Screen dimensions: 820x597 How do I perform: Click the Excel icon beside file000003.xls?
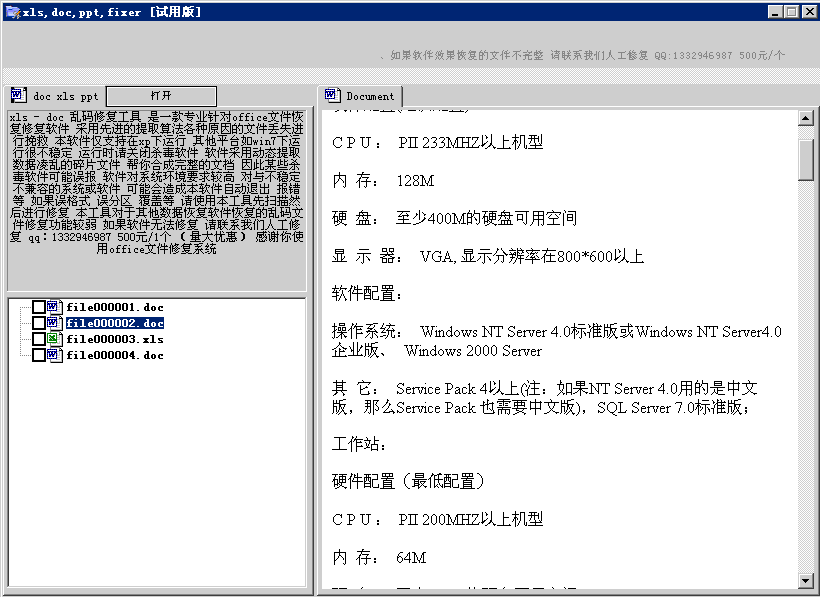coord(53,338)
